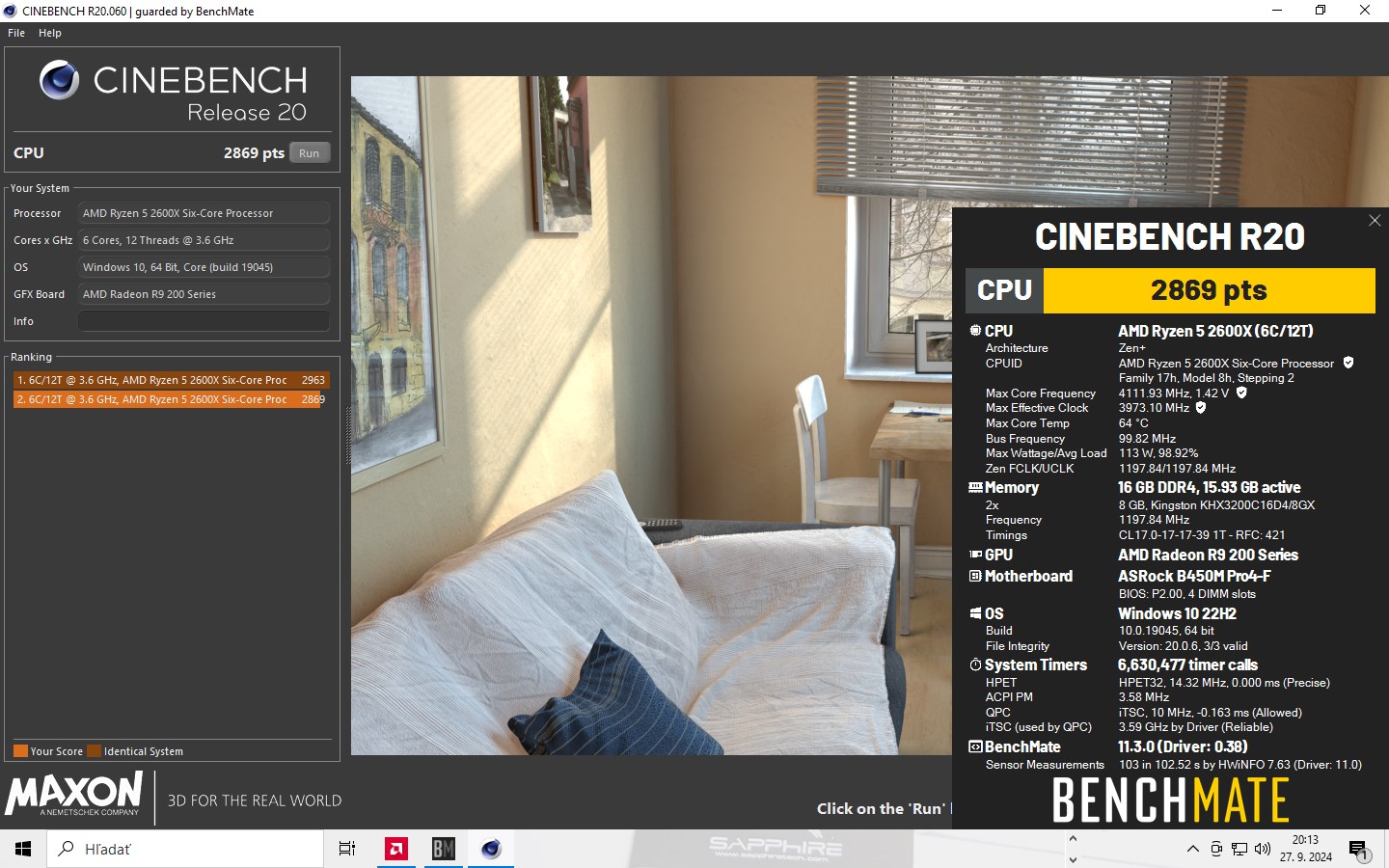Click the GPU card icon in BenchMate

click(x=975, y=555)
